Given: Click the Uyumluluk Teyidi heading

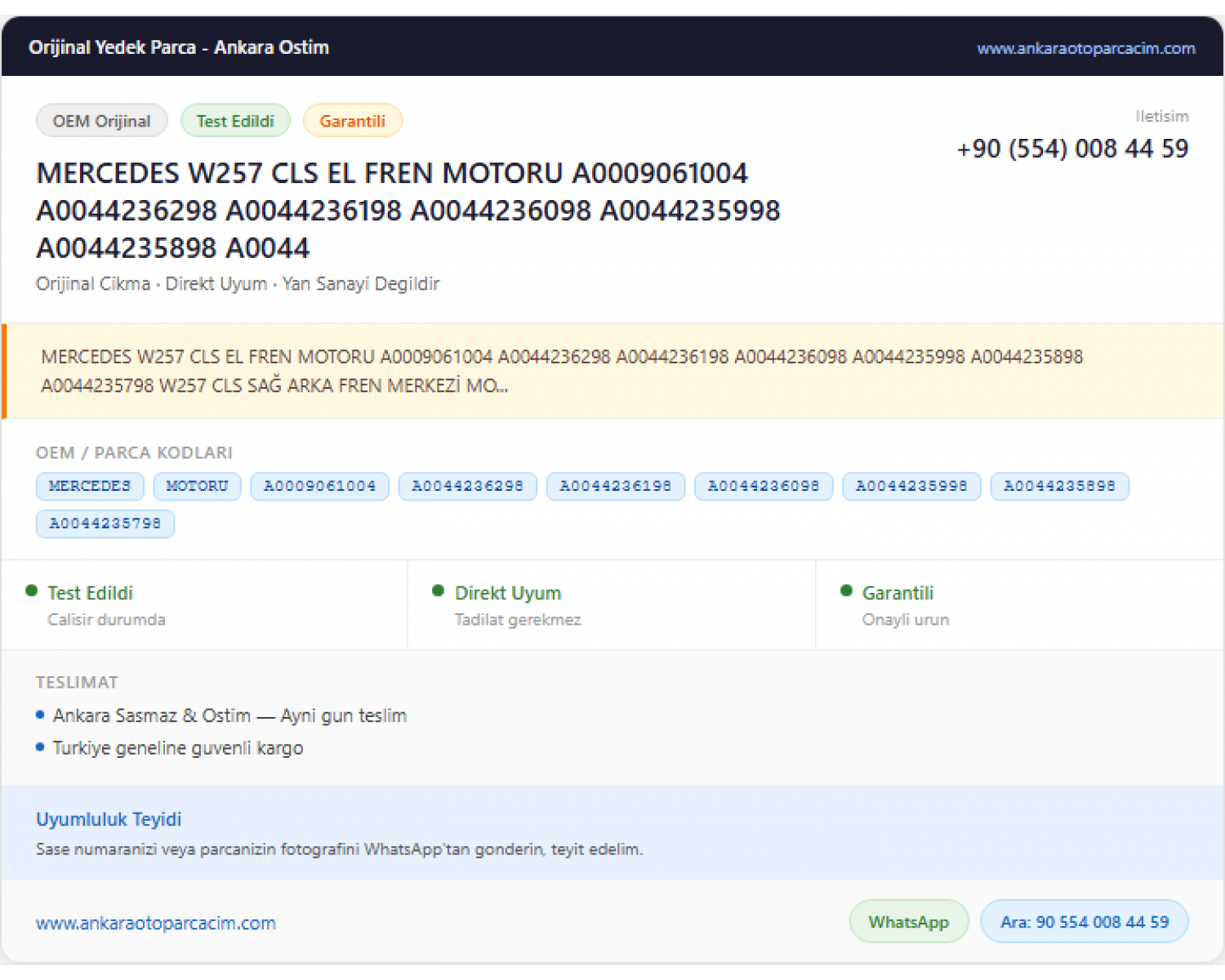Looking at the screenshot, I should pos(109,819).
